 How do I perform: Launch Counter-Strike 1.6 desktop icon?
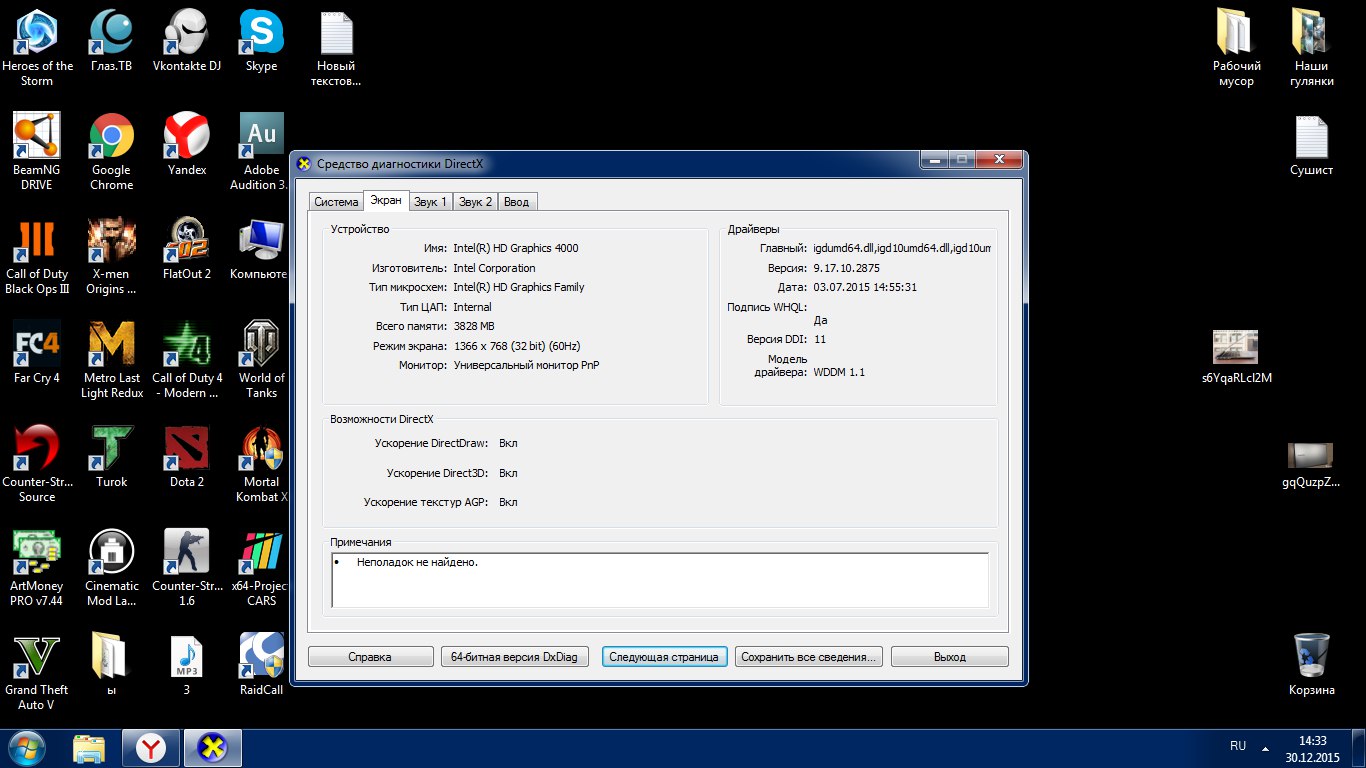[186, 568]
